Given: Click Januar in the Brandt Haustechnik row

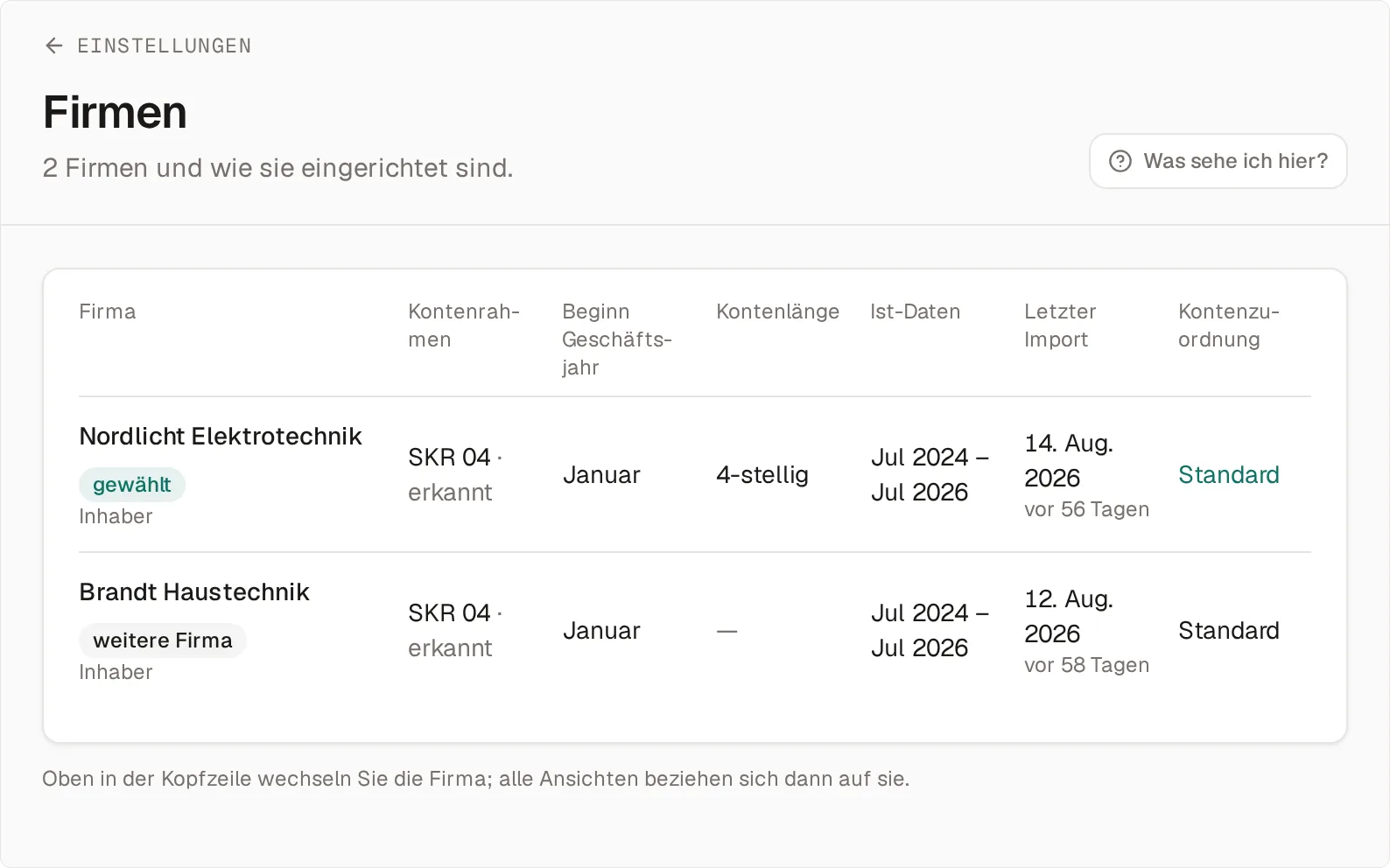Looking at the screenshot, I should [x=601, y=630].
